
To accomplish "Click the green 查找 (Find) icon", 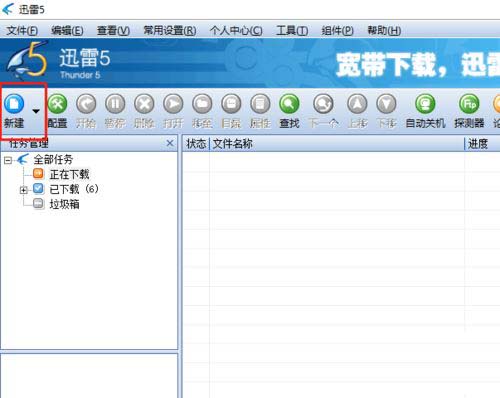I will (289, 104).
